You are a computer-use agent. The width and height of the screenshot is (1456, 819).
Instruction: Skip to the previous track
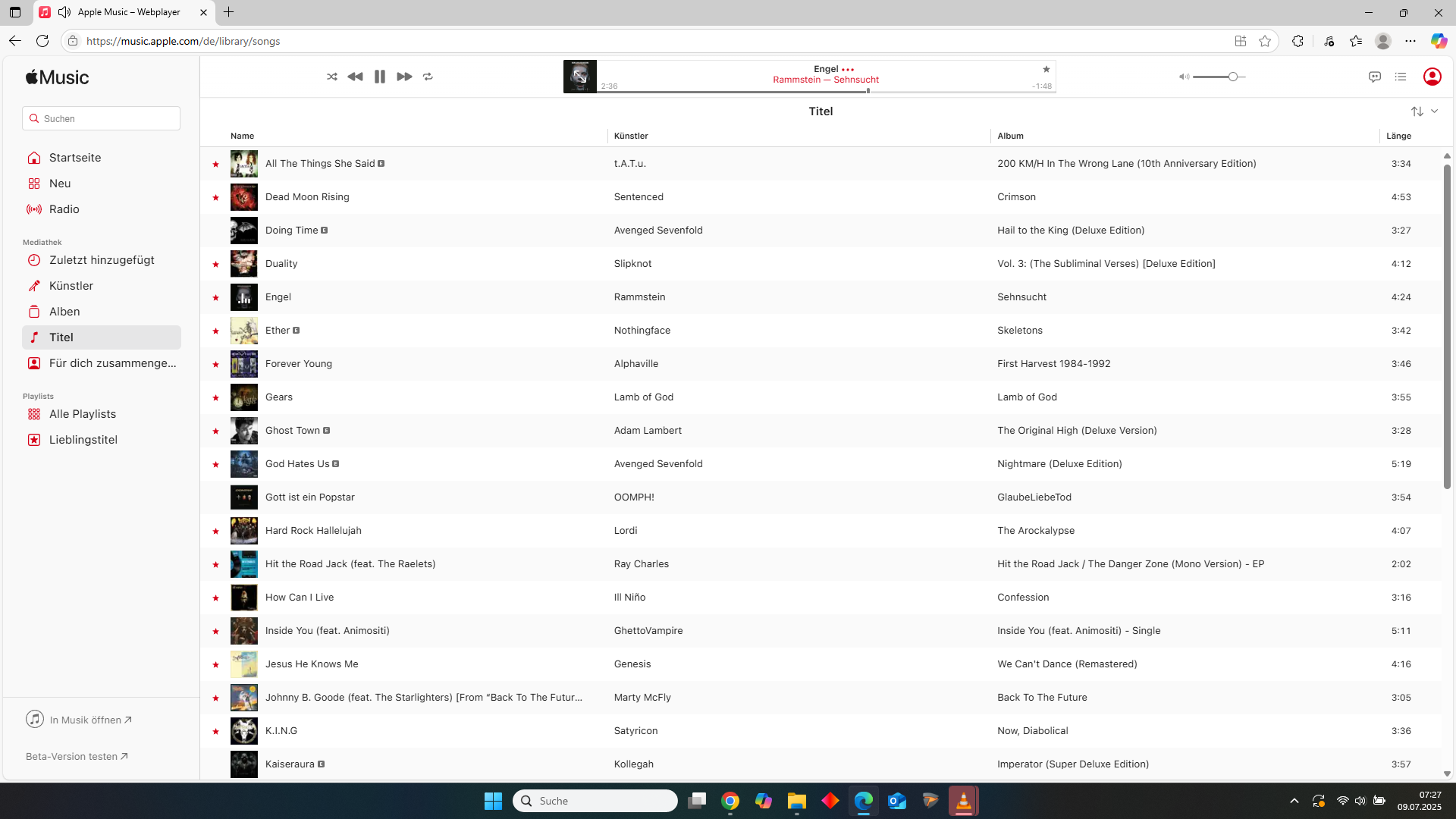[355, 77]
